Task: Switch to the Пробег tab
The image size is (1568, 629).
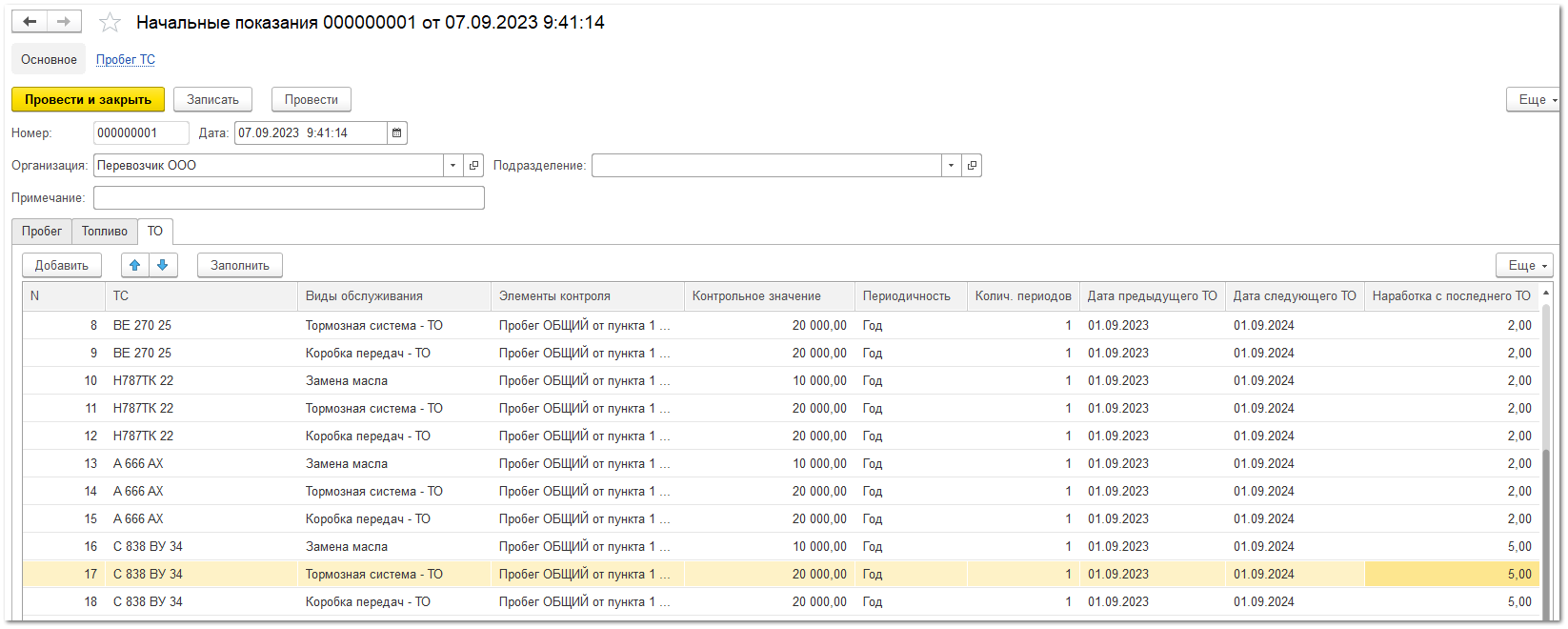Action: (42, 232)
